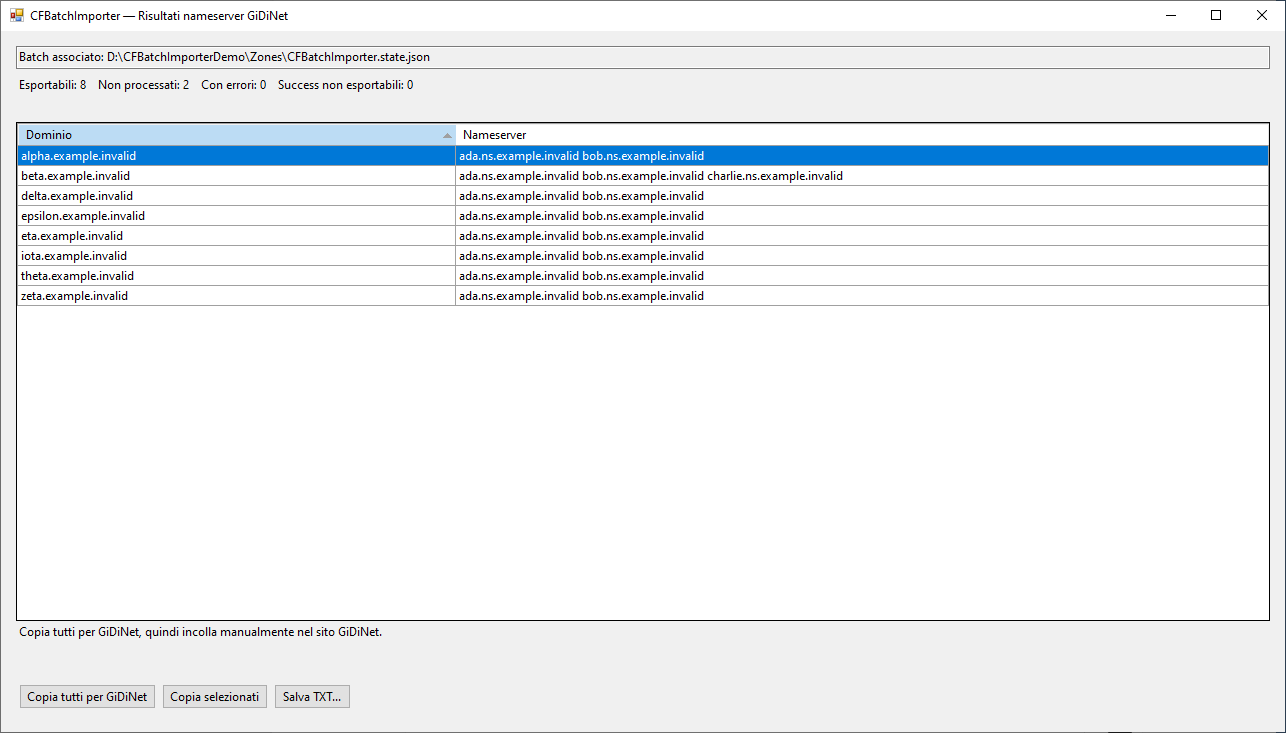Sort by the Dominio column header
The height and width of the screenshot is (733, 1286).
237,135
